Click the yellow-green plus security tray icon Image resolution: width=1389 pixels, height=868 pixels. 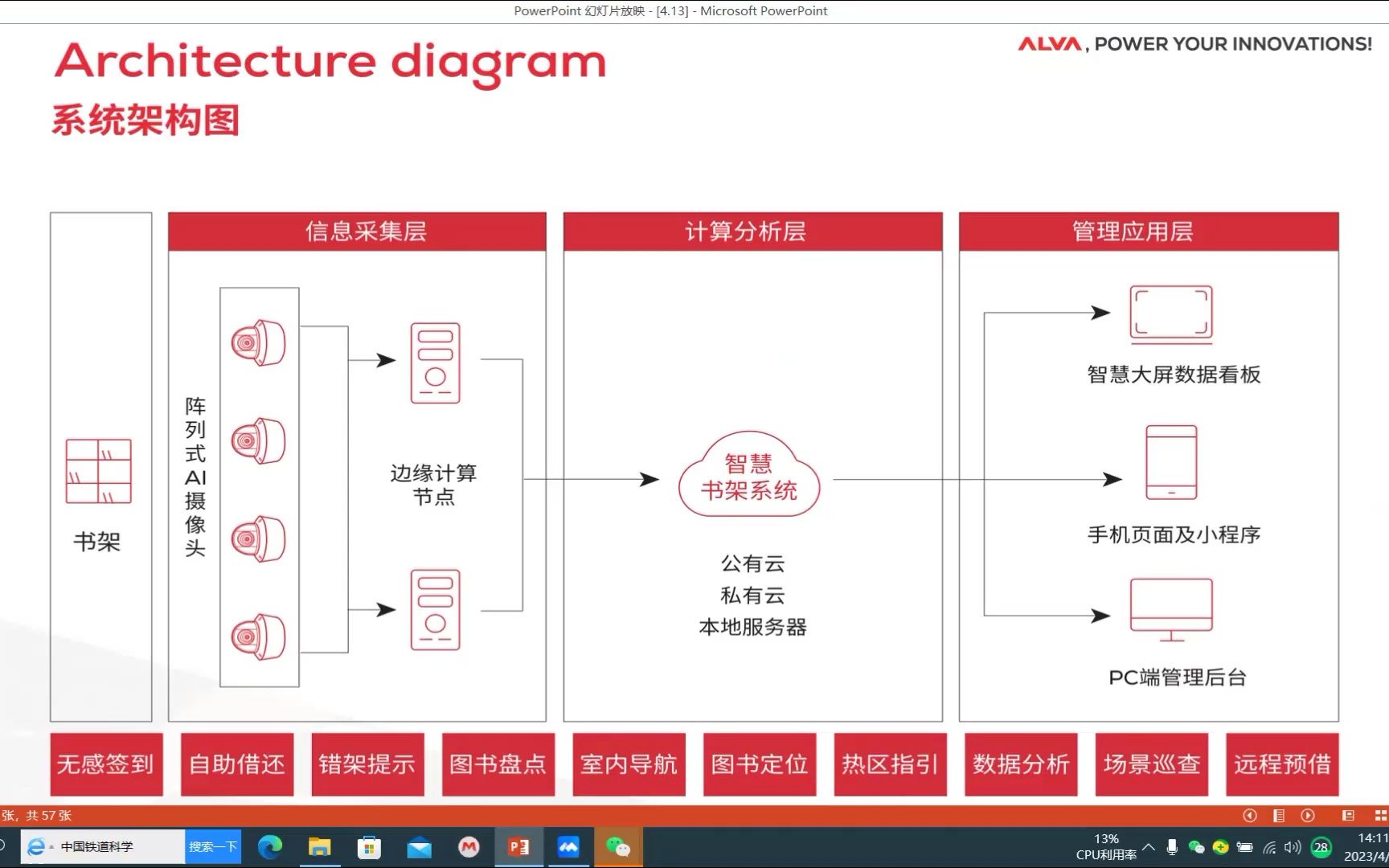[1220, 847]
